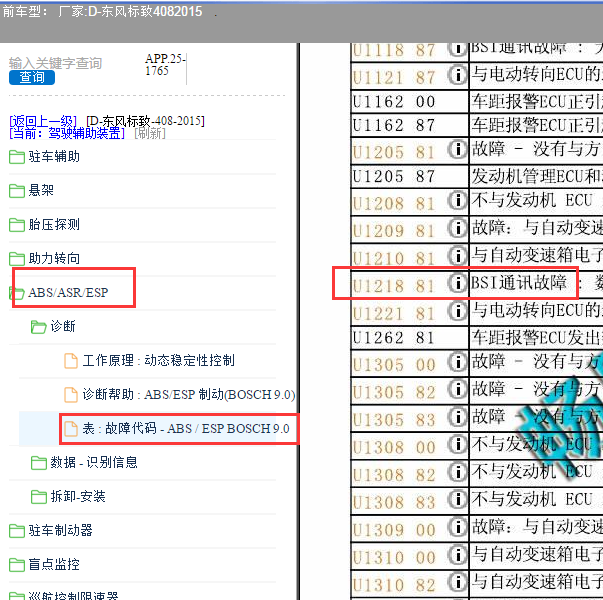Screen dimensions: 603x600
Task: Select fault code U1162 00
Action: coord(394,102)
